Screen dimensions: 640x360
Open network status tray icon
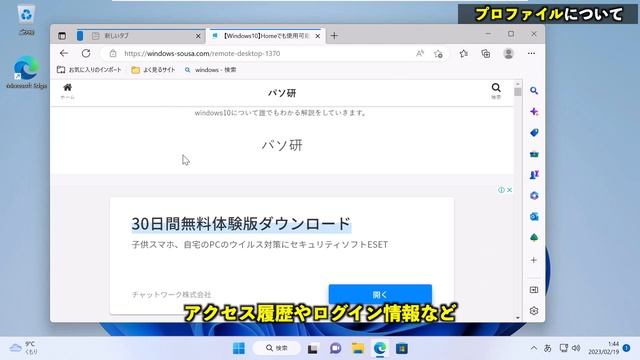[x=564, y=348]
